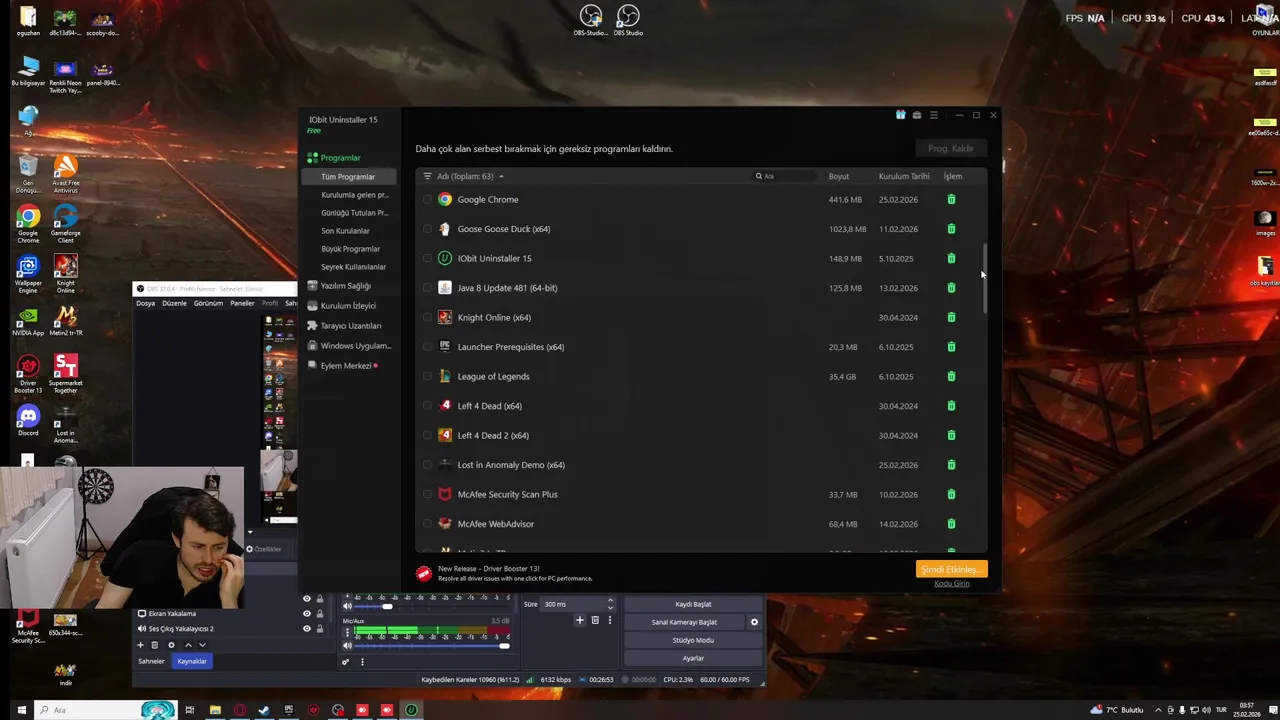Select Son Kurulanlar in sidebar
Image resolution: width=1280 pixels, height=720 pixels.
click(345, 231)
